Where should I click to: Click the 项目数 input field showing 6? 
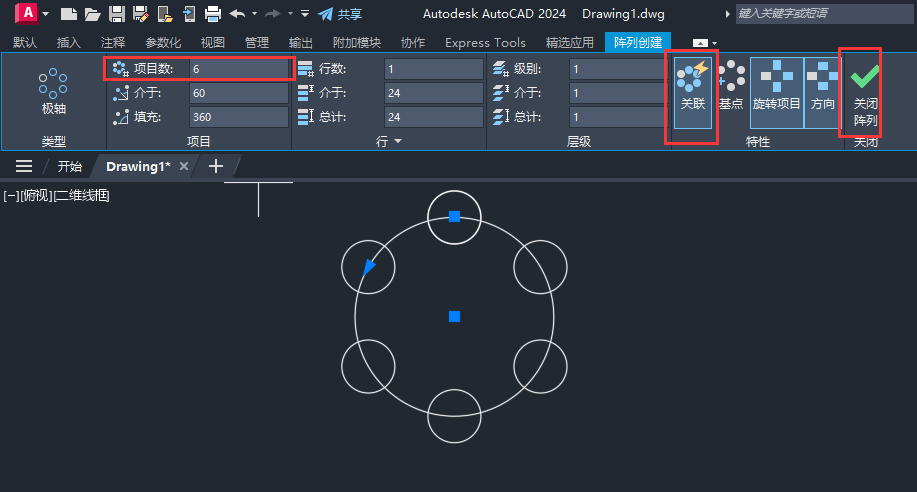[238, 69]
